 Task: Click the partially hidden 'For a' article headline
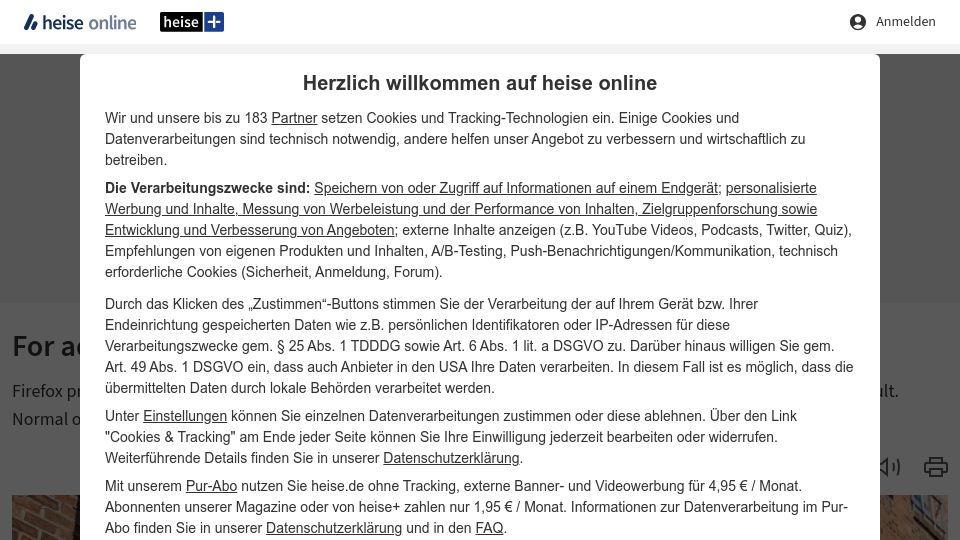[x=46, y=347]
